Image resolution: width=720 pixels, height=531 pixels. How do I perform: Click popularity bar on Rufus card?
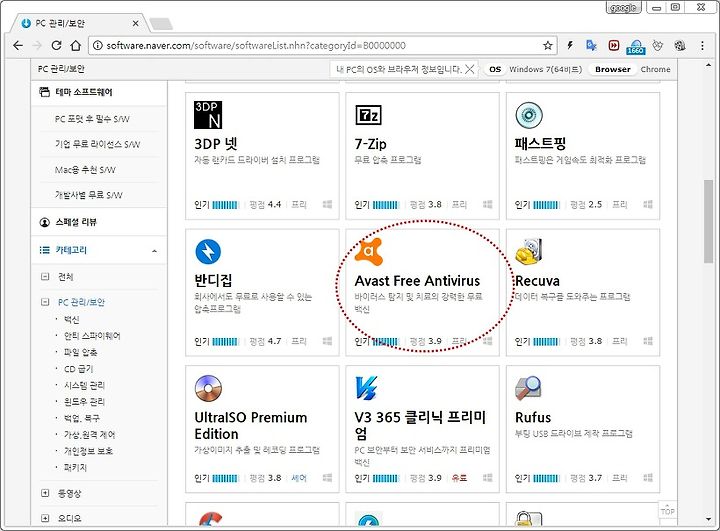pyautogui.click(x=546, y=479)
